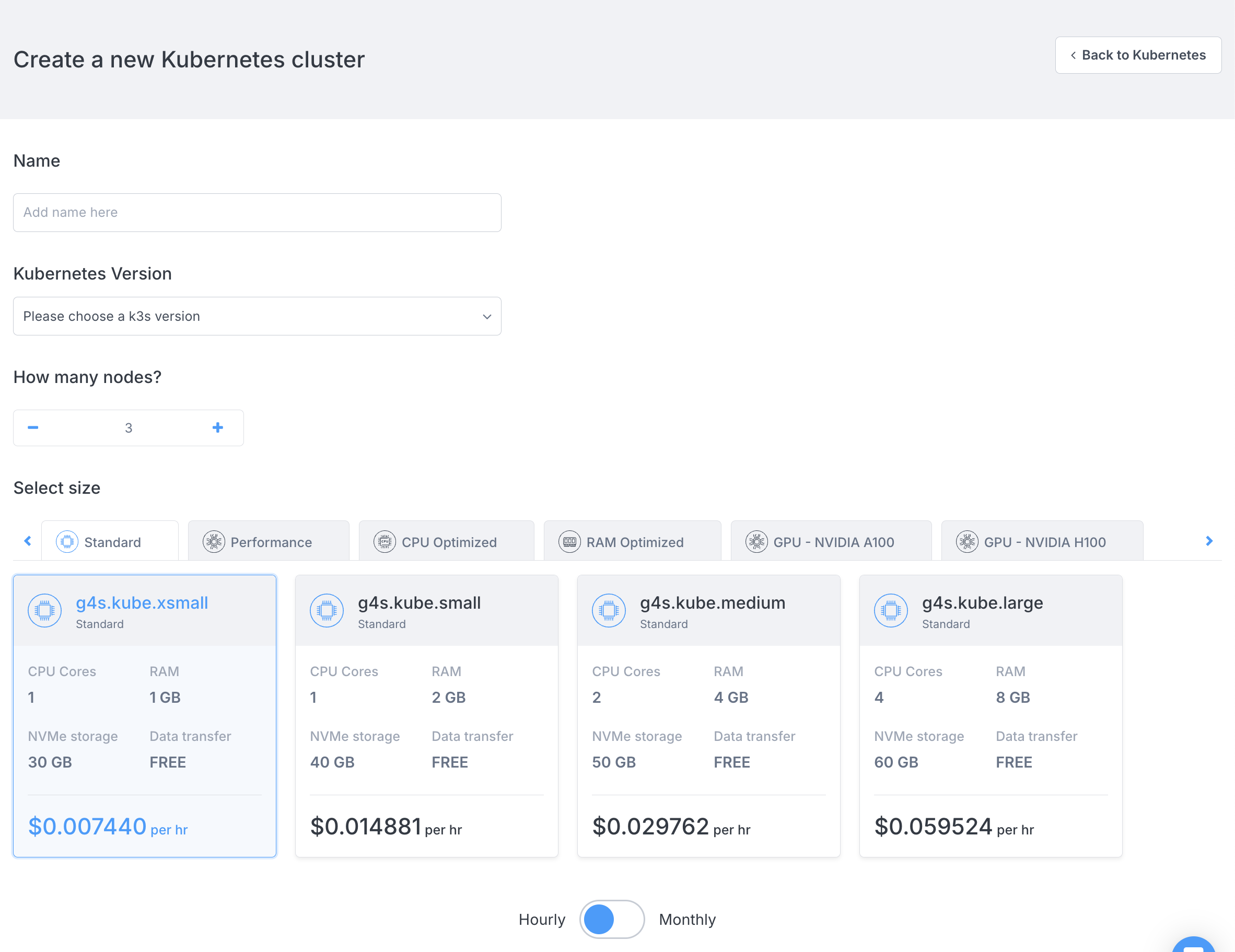Click the g4s.kube.medium chip icon
The height and width of the screenshot is (952, 1235).
click(x=609, y=610)
